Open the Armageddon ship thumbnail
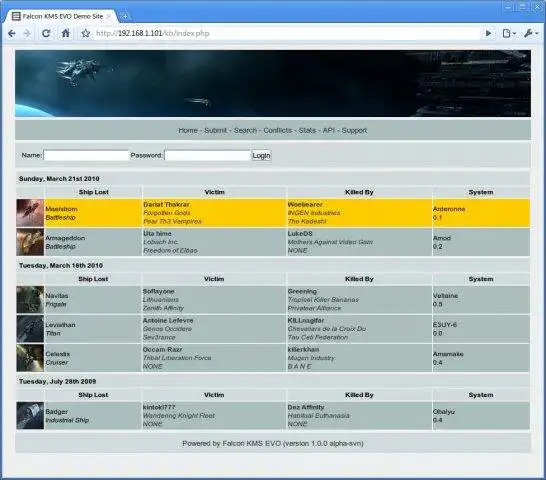This screenshot has width=546, height=480. [30, 242]
